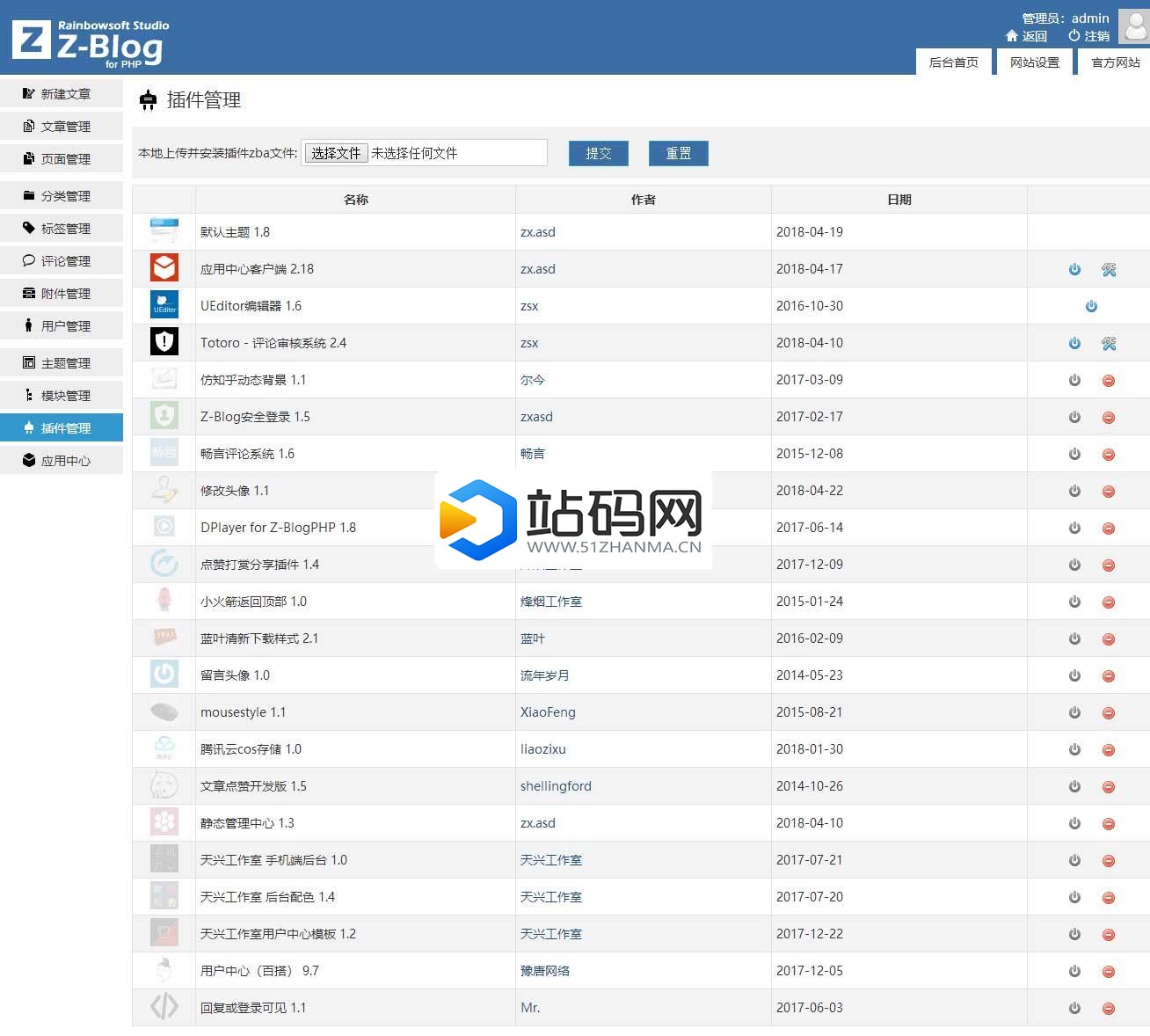Viewport: 1150px width, 1036px height.
Task: Click the Totoro shield plugin icon
Action: 164,341
